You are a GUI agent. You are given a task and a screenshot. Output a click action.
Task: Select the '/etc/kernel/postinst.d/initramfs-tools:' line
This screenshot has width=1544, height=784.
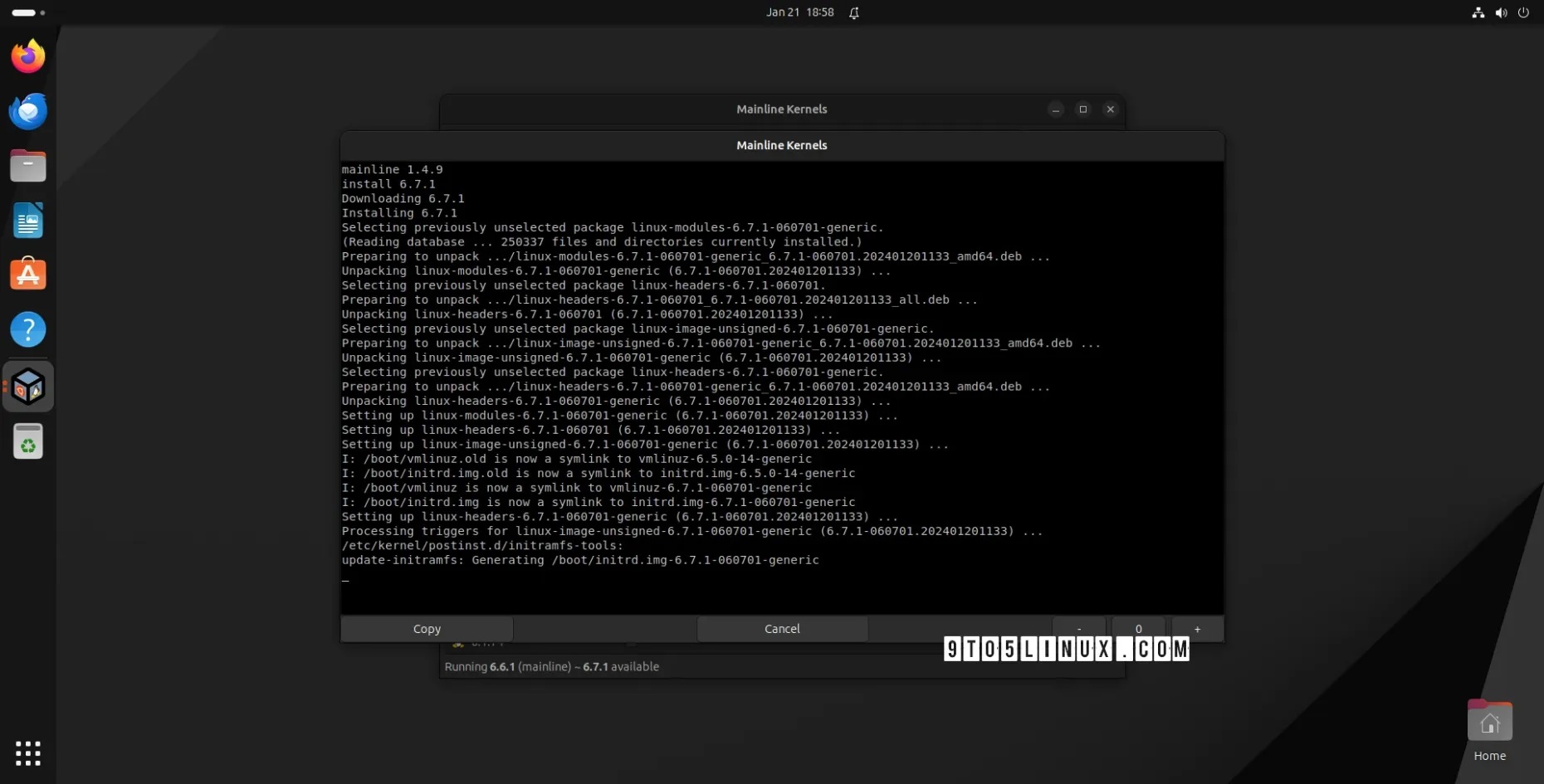click(x=482, y=546)
